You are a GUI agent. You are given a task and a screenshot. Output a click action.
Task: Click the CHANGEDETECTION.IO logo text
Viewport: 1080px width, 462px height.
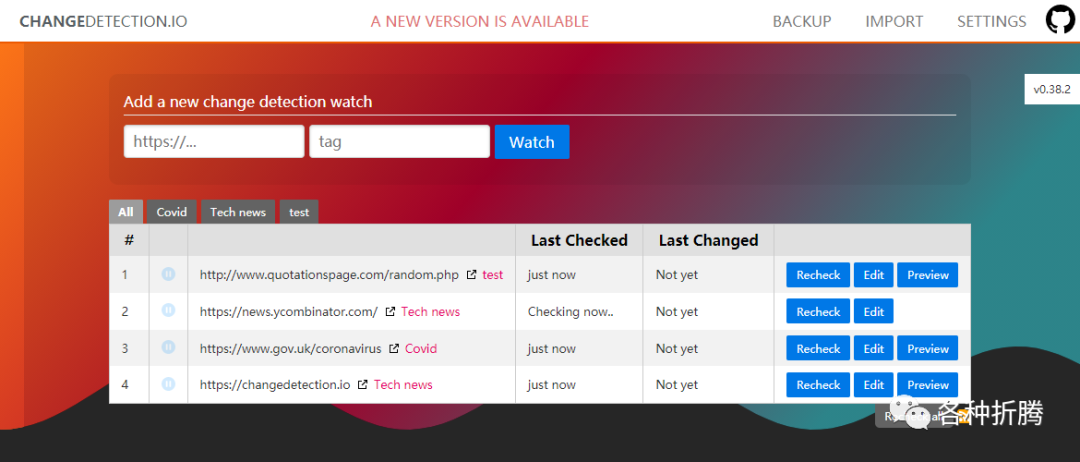(x=103, y=21)
